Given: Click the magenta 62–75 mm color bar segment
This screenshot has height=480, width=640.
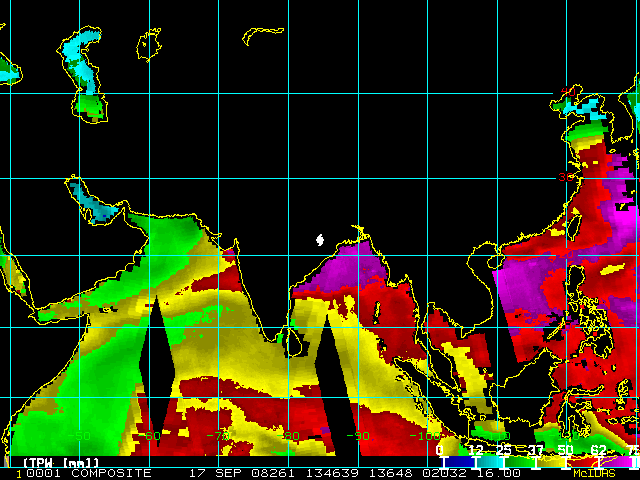Looking at the screenshot, I should click(616, 461).
